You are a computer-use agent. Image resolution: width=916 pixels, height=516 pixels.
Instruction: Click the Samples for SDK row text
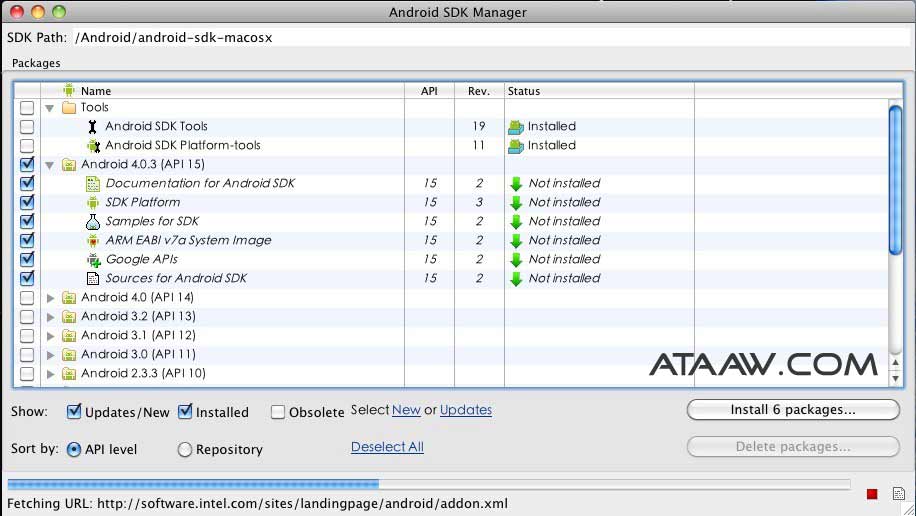(152, 221)
